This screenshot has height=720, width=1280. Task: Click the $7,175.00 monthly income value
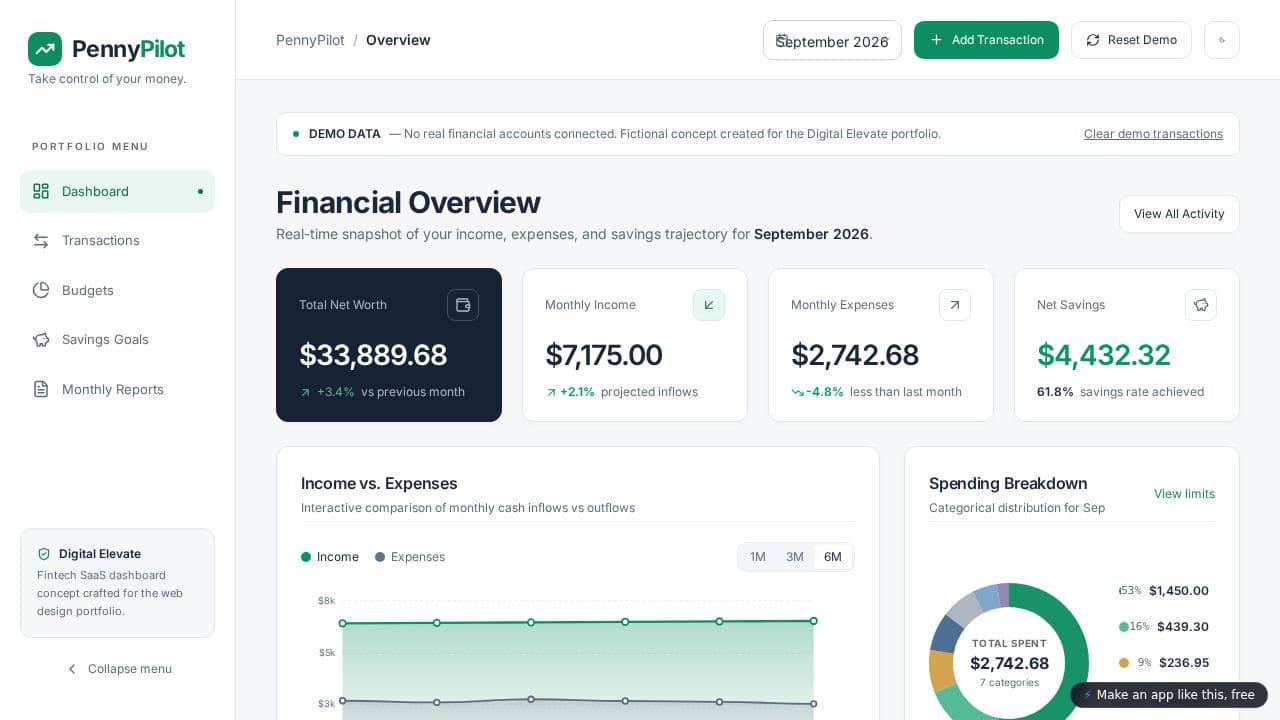(x=604, y=355)
